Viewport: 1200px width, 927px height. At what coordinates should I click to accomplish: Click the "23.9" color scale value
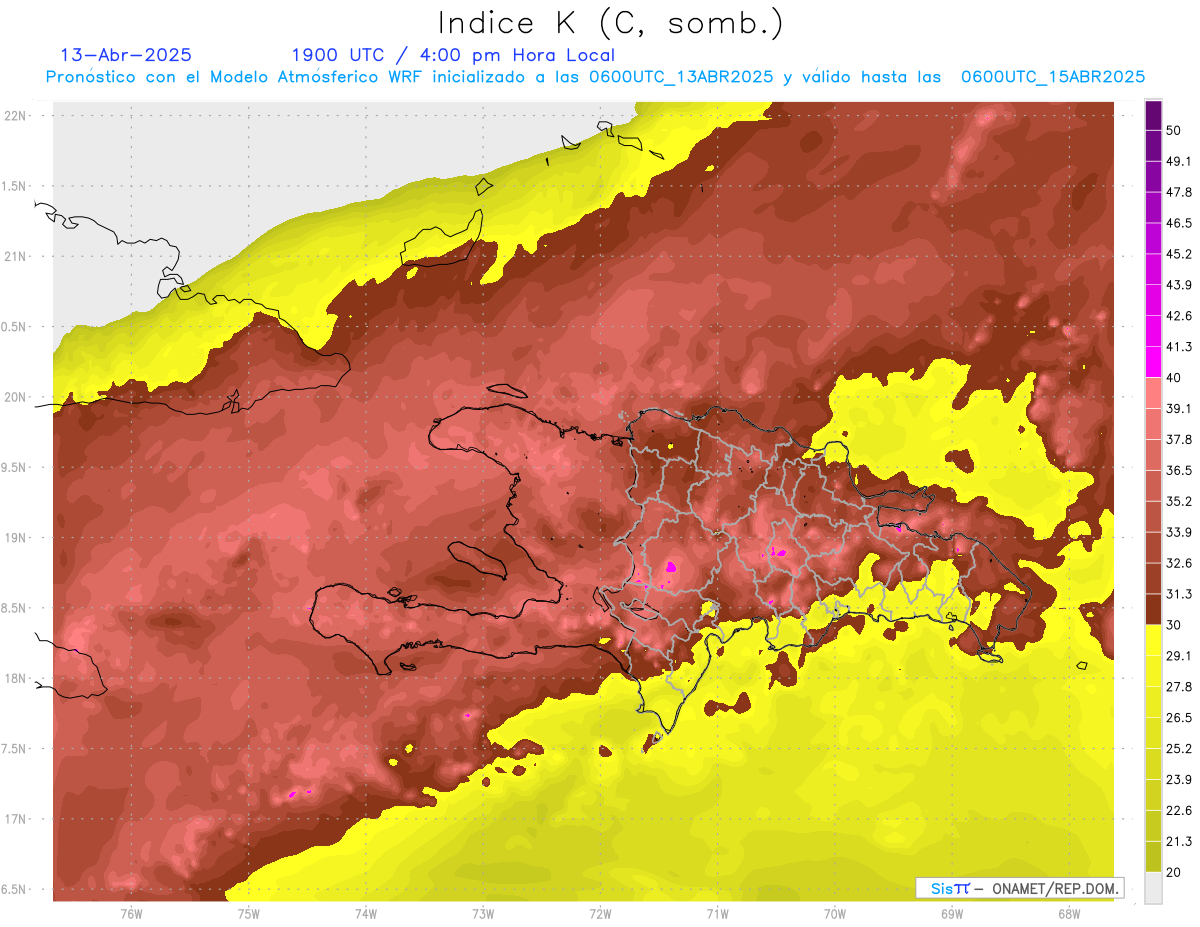(x=1179, y=780)
